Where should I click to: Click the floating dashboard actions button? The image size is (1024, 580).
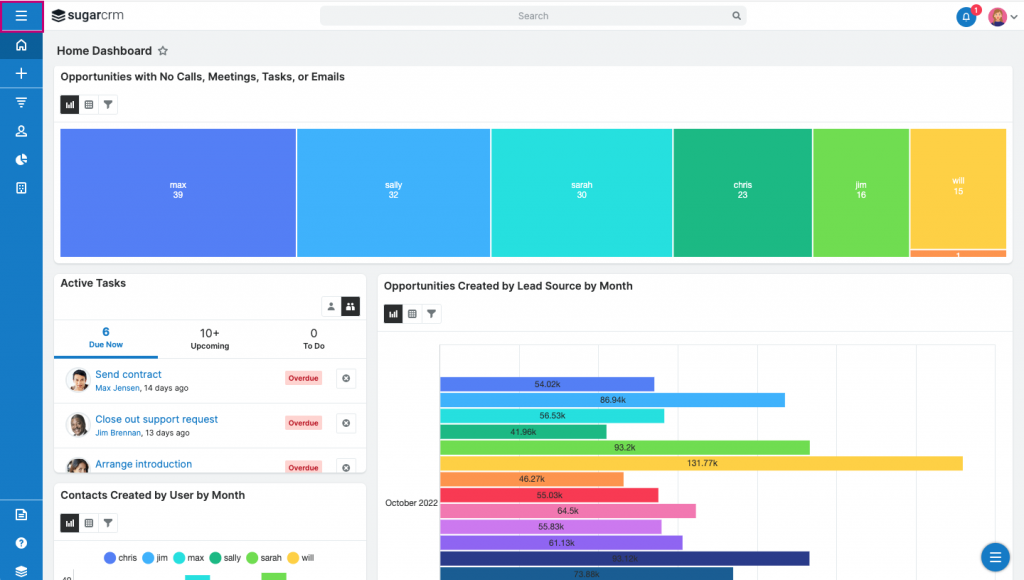pos(995,557)
